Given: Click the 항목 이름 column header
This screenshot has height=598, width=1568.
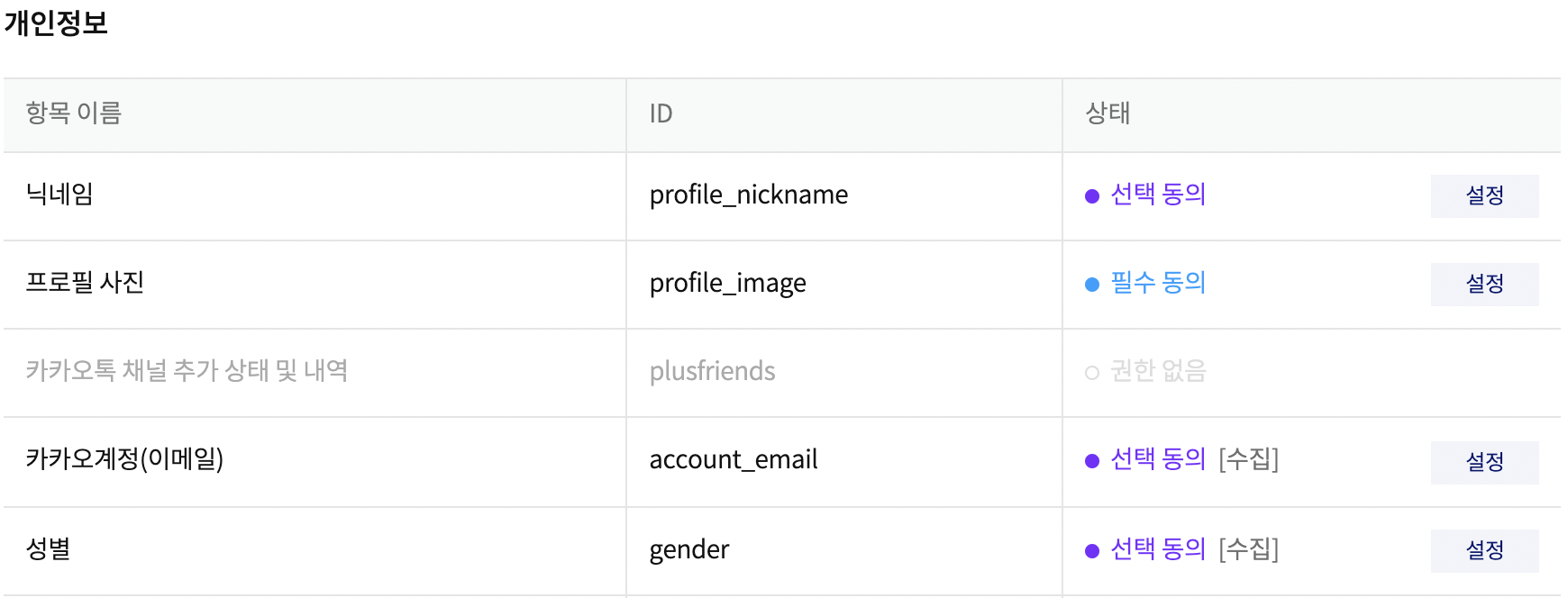Looking at the screenshot, I should [x=74, y=113].
